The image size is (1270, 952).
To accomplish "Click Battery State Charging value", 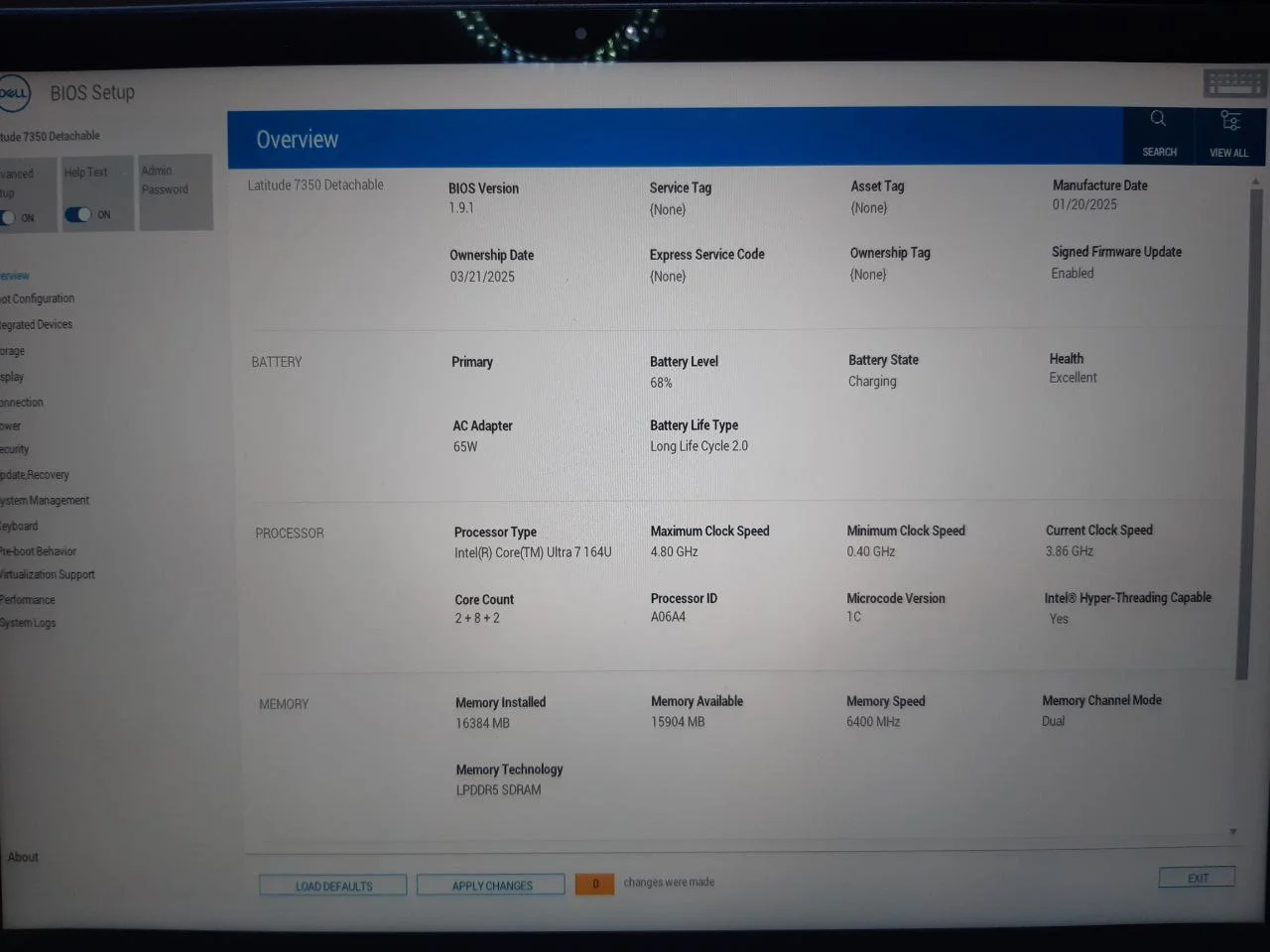I will click(x=872, y=381).
